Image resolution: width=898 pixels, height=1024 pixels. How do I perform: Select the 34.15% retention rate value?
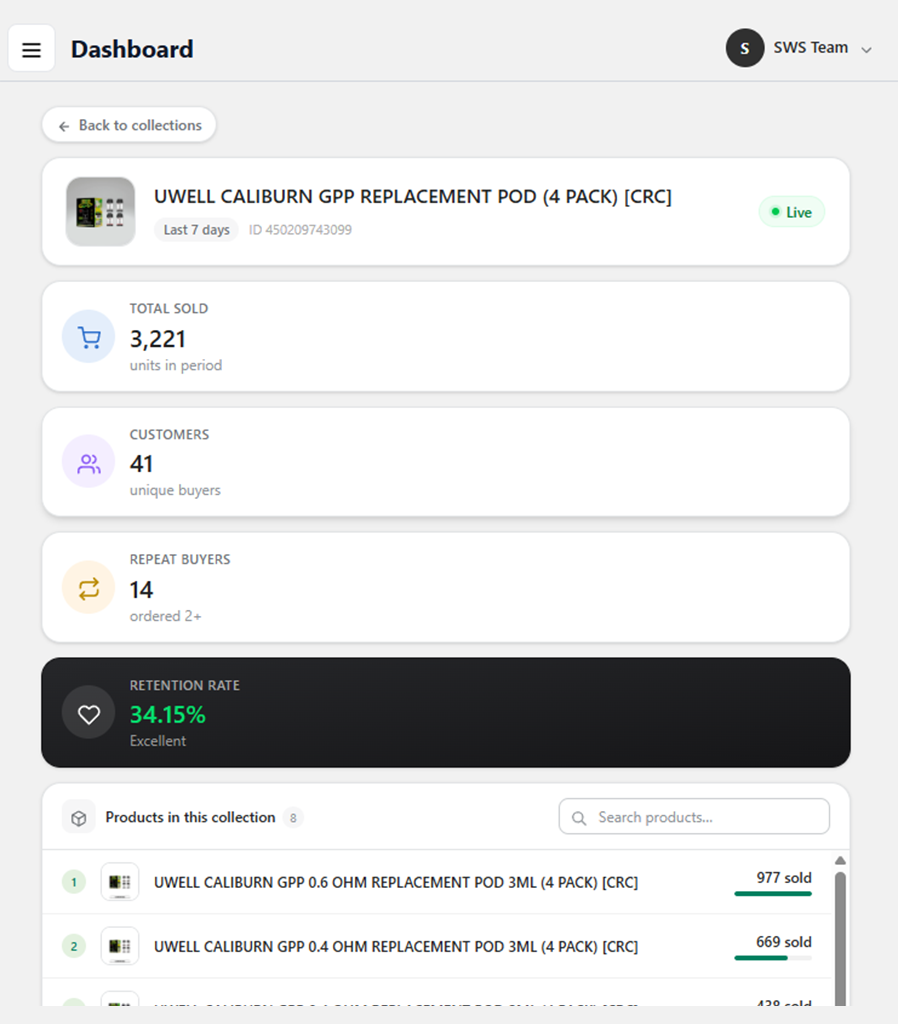[168, 715]
